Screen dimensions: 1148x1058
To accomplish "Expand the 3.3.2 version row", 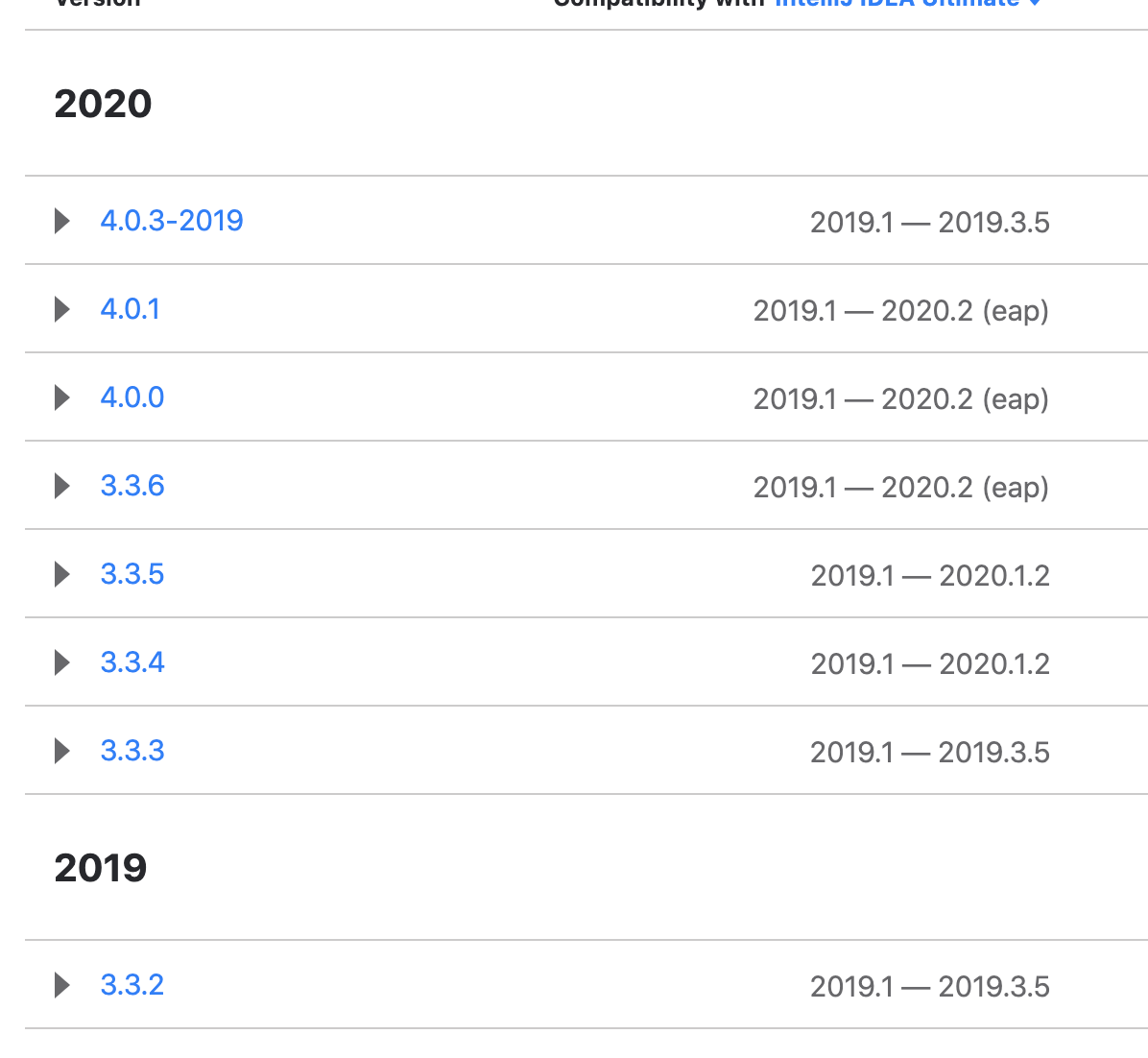I will pos(61,985).
